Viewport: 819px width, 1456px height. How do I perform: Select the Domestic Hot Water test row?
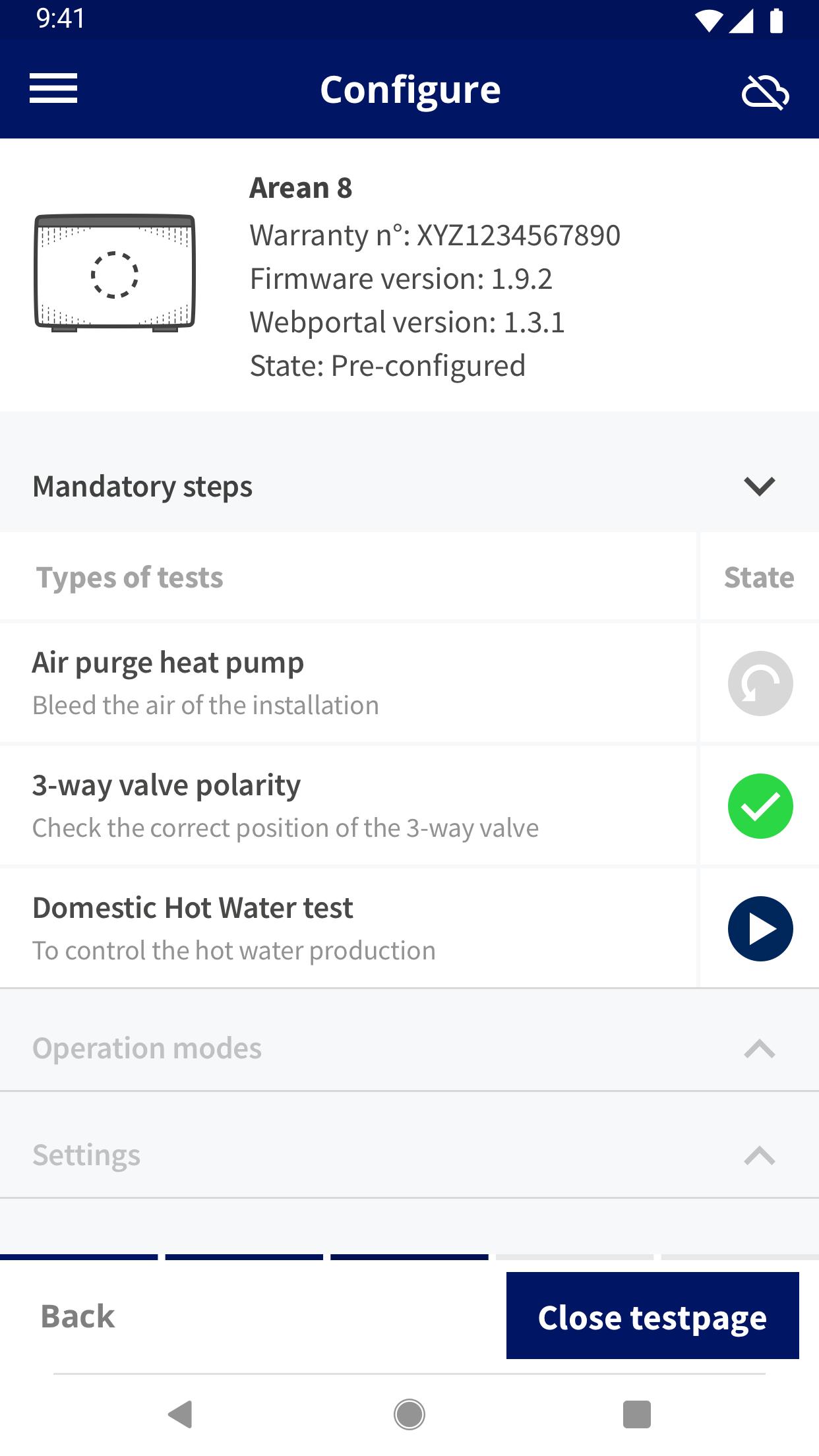[348, 928]
